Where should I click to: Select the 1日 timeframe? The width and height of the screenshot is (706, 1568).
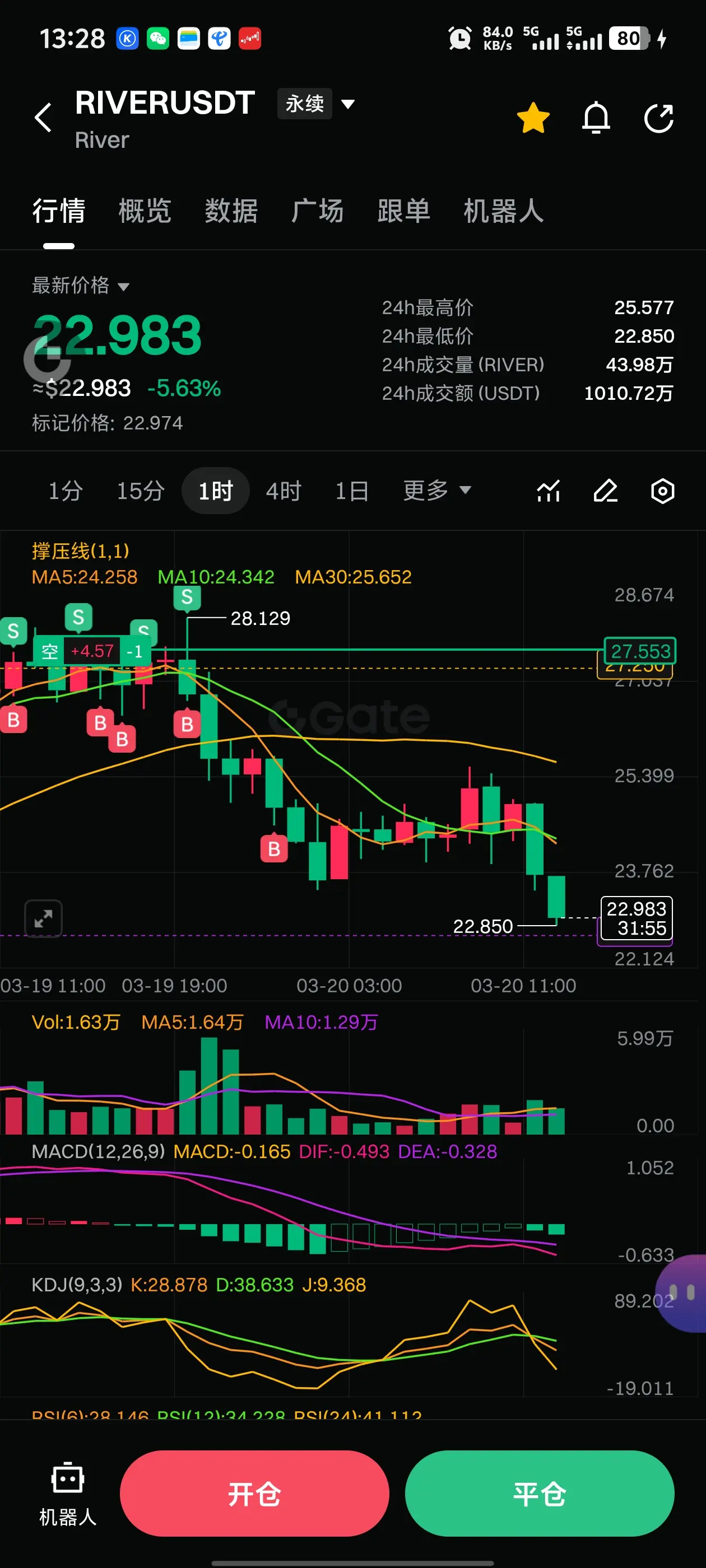pyautogui.click(x=352, y=491)
